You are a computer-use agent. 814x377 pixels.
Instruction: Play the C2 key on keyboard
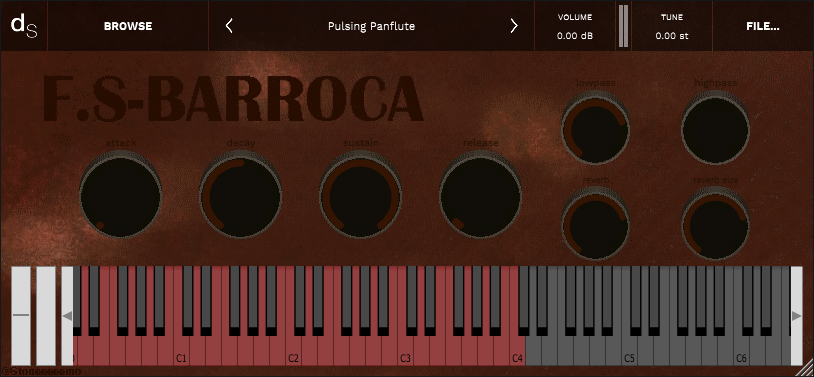[x=293, y=352]
